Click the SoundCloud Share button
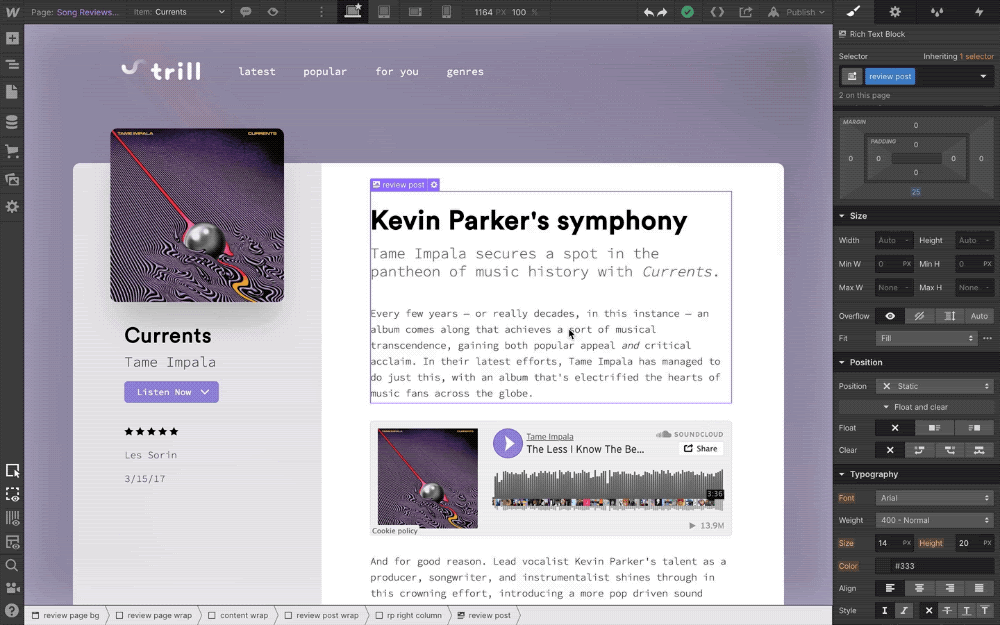This screenshot has width=1000, height=625. pyautogui.click(x=701, y=448)
